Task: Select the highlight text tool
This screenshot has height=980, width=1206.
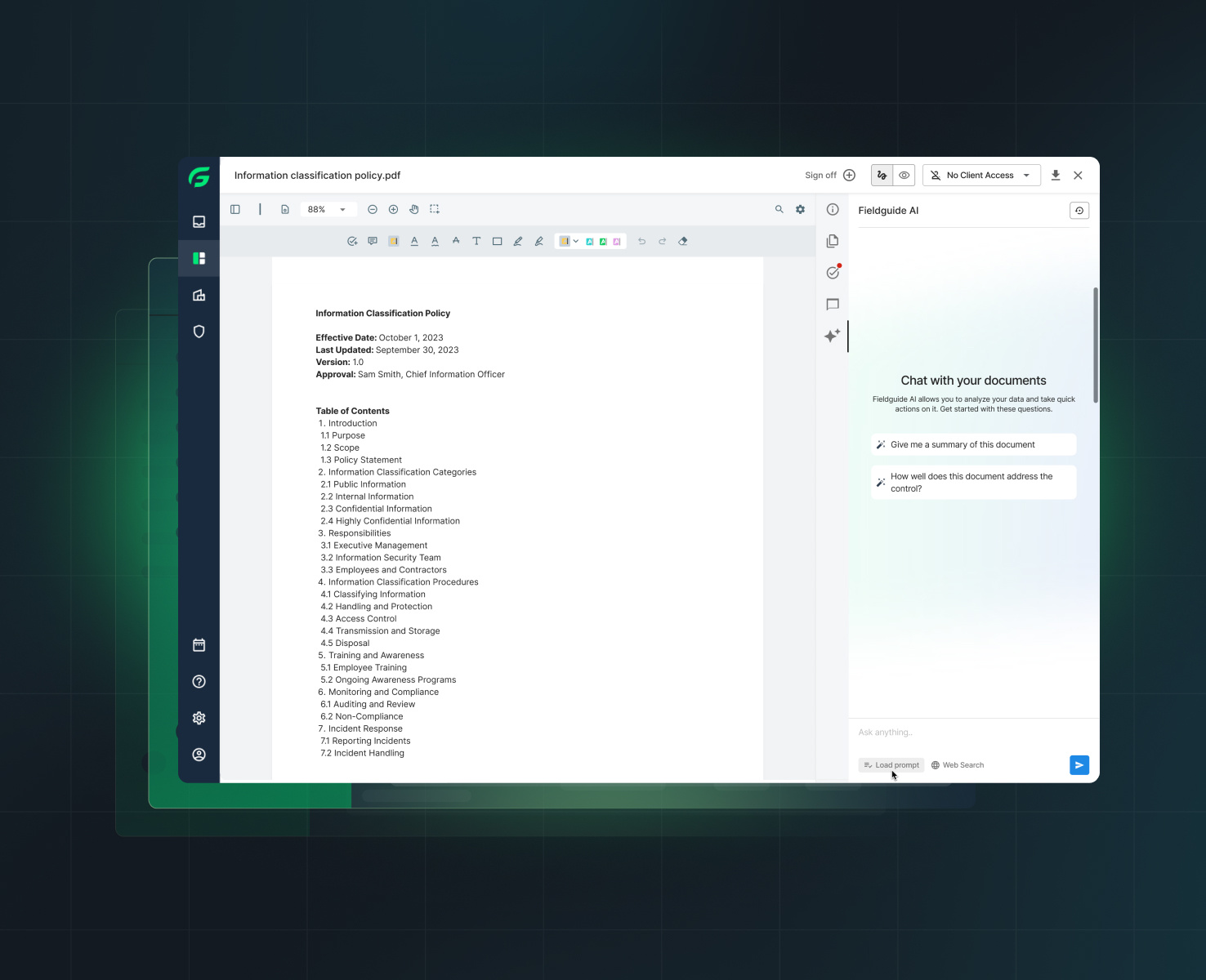Action: pos(393,241)
